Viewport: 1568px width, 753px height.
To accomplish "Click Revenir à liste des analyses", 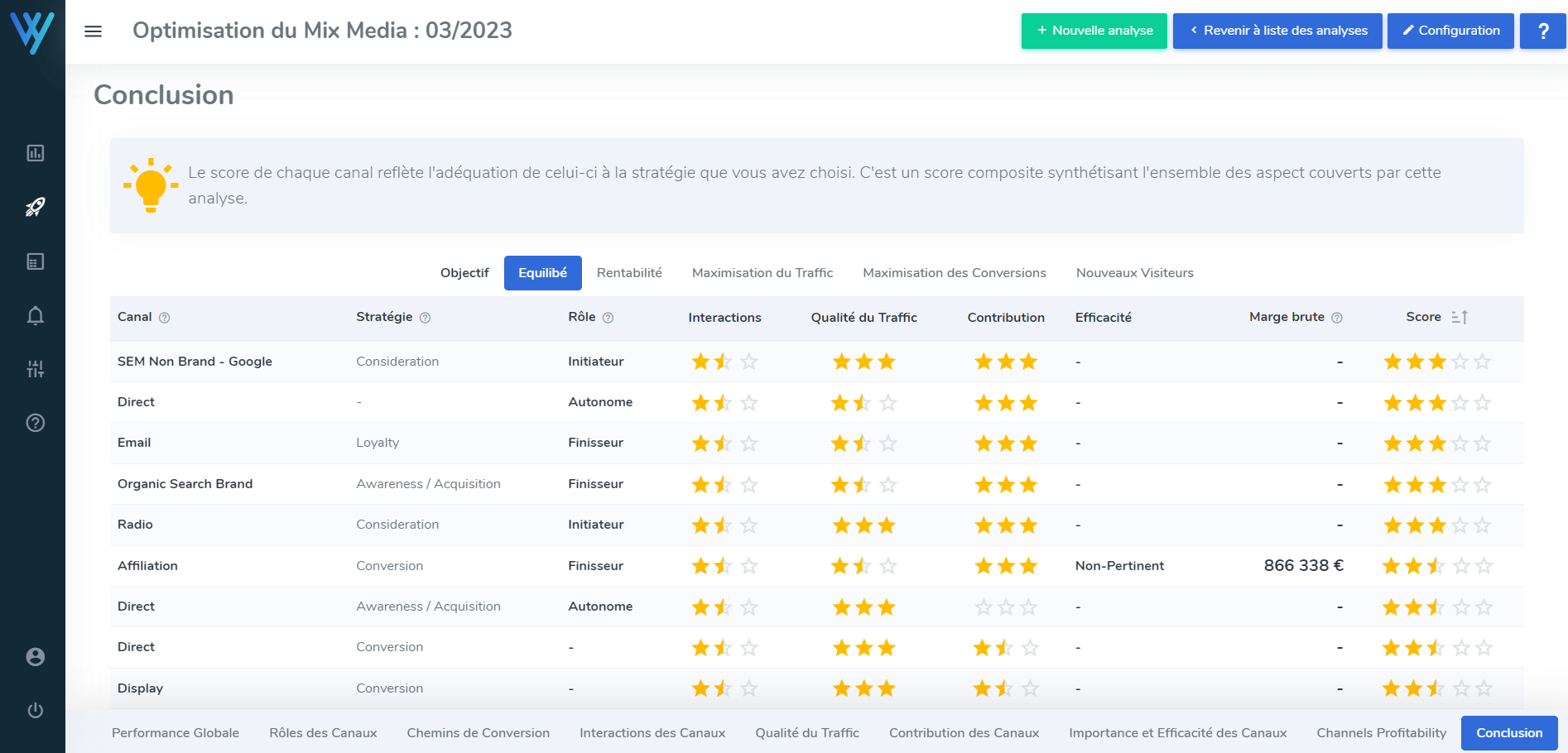I will click(x=1277, y=31).
